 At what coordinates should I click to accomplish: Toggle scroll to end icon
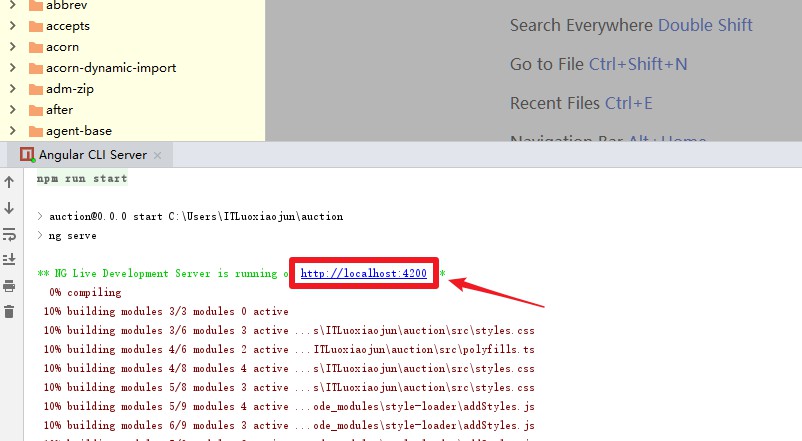pos(9,259)
